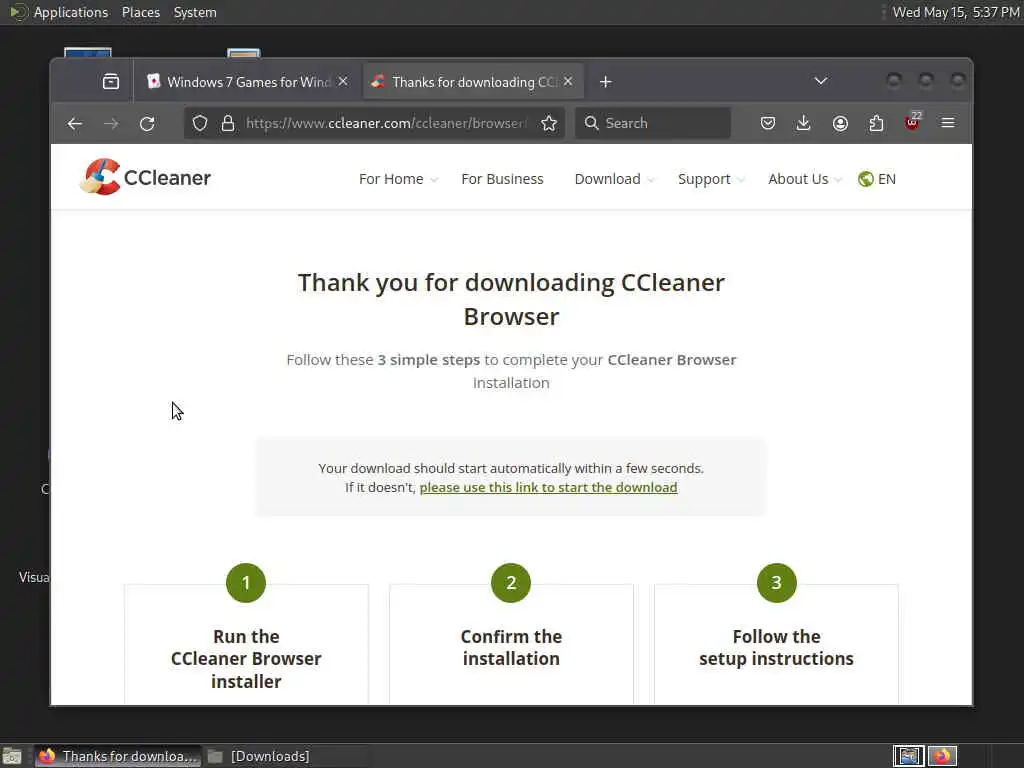
Task: Click the date and time clock
Action: 956,12
